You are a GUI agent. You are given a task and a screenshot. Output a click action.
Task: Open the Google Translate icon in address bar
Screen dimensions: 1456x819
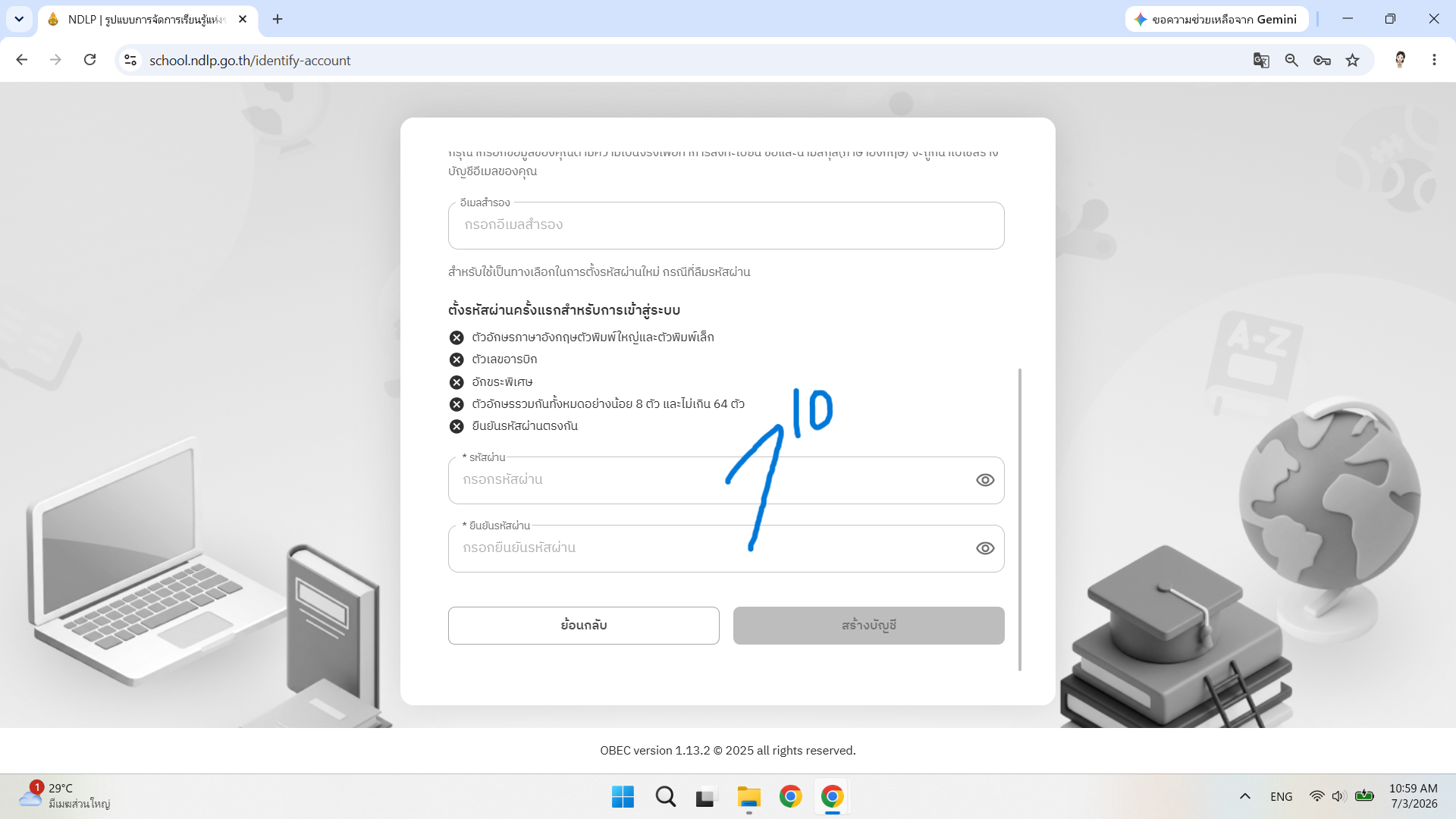tap(1261, 60)
